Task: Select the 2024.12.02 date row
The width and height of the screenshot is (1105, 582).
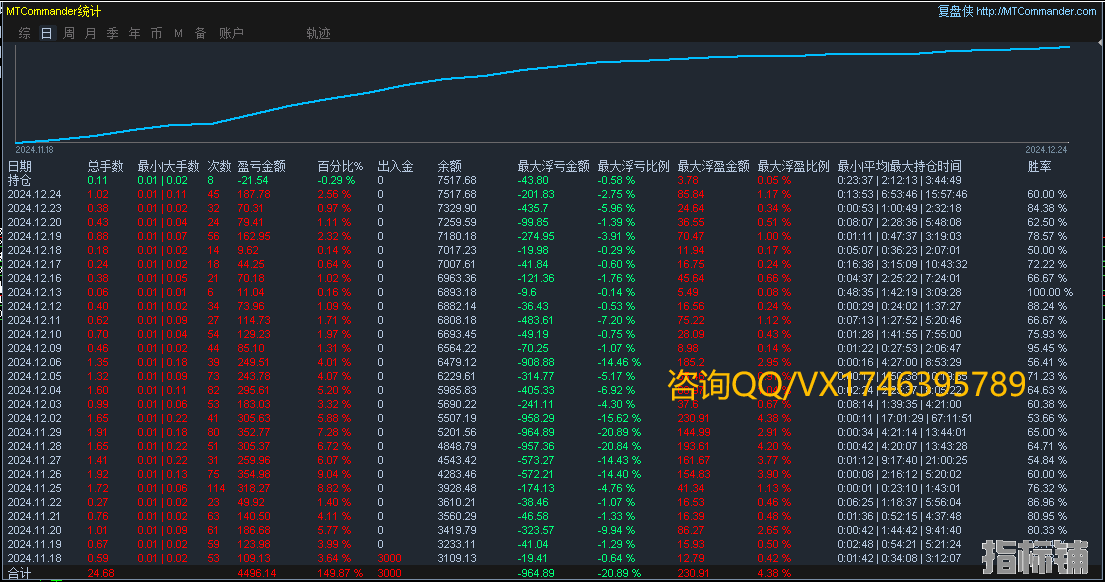Action: pyautogui.click(x=35, y=419)
